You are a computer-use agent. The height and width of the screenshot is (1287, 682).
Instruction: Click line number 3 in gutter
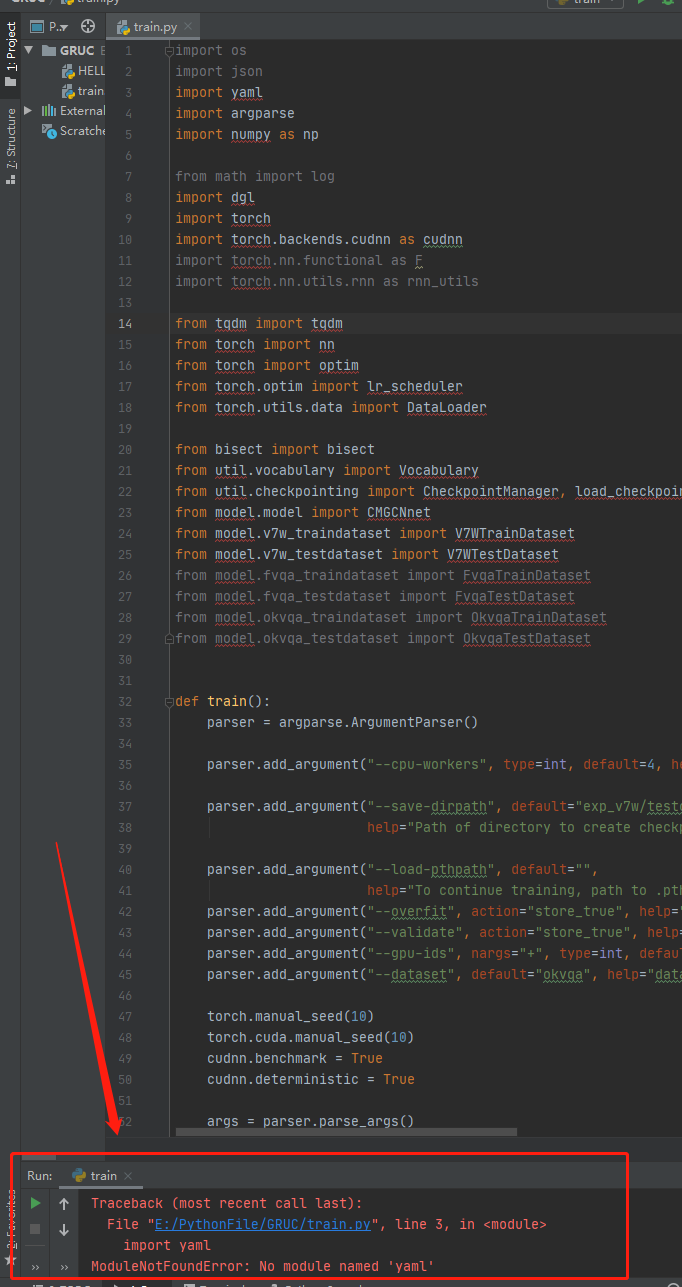pyautogui.click(x=128, y=92)
